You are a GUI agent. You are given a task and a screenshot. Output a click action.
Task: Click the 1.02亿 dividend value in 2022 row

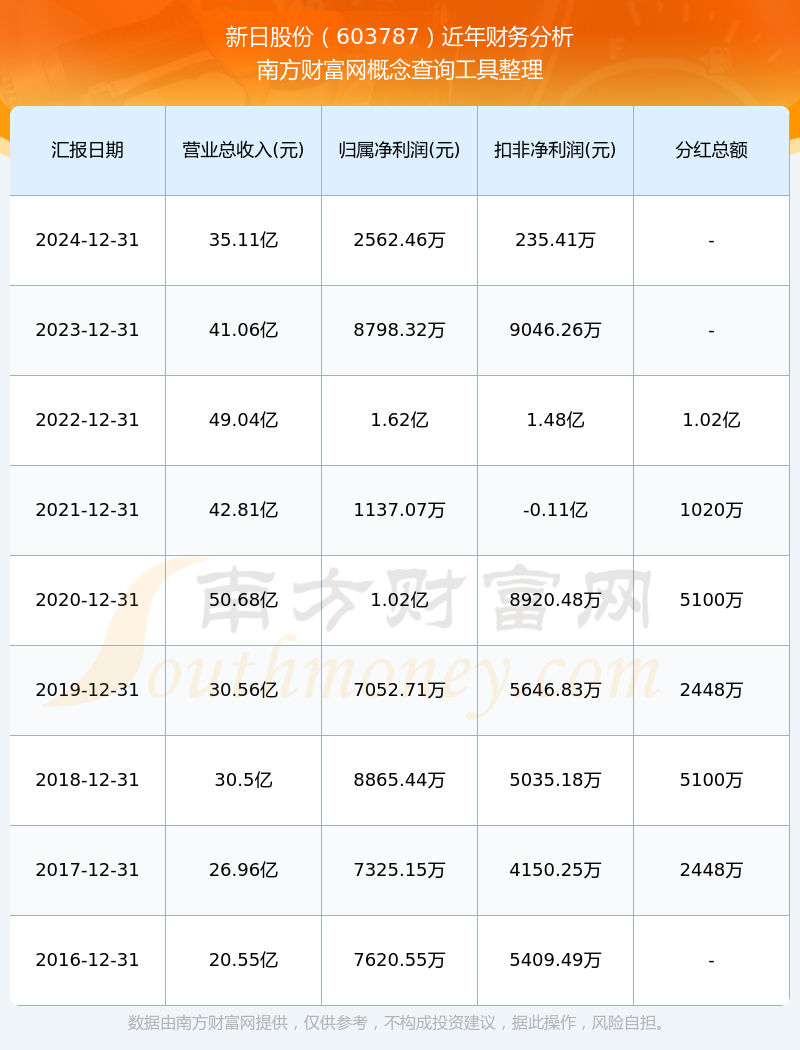(712, 420)
